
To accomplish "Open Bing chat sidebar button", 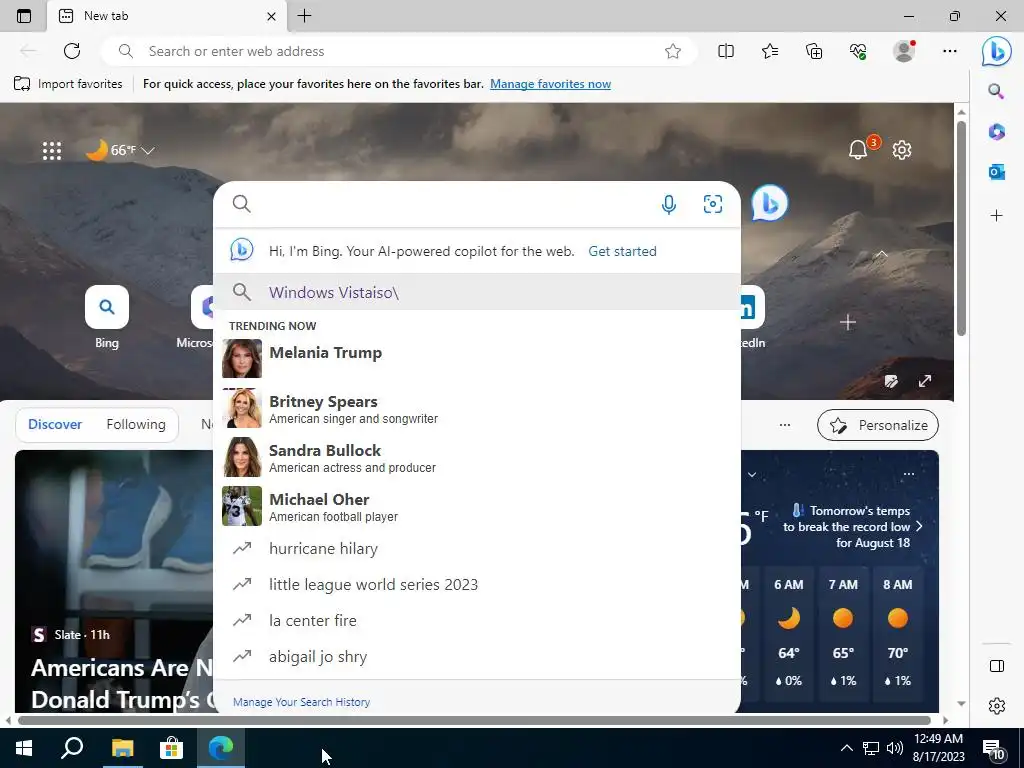I will [x=997, y=51].
